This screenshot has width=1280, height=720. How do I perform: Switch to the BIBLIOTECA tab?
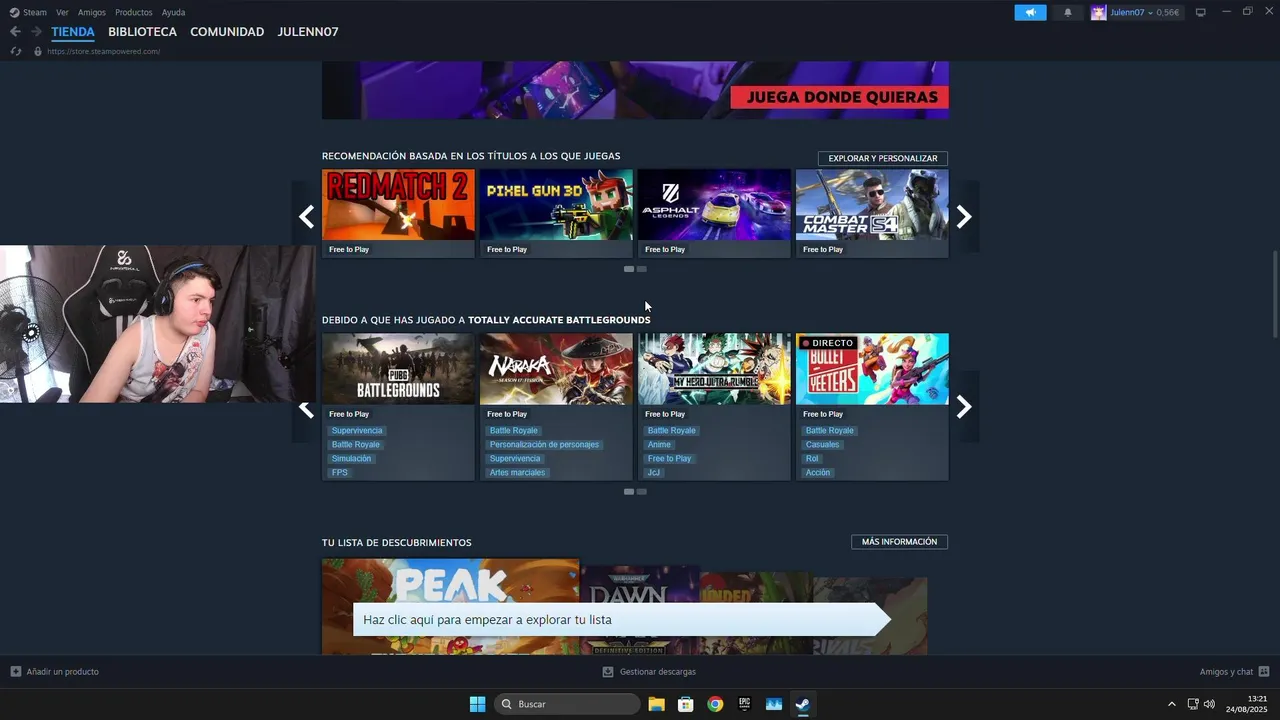142,32
